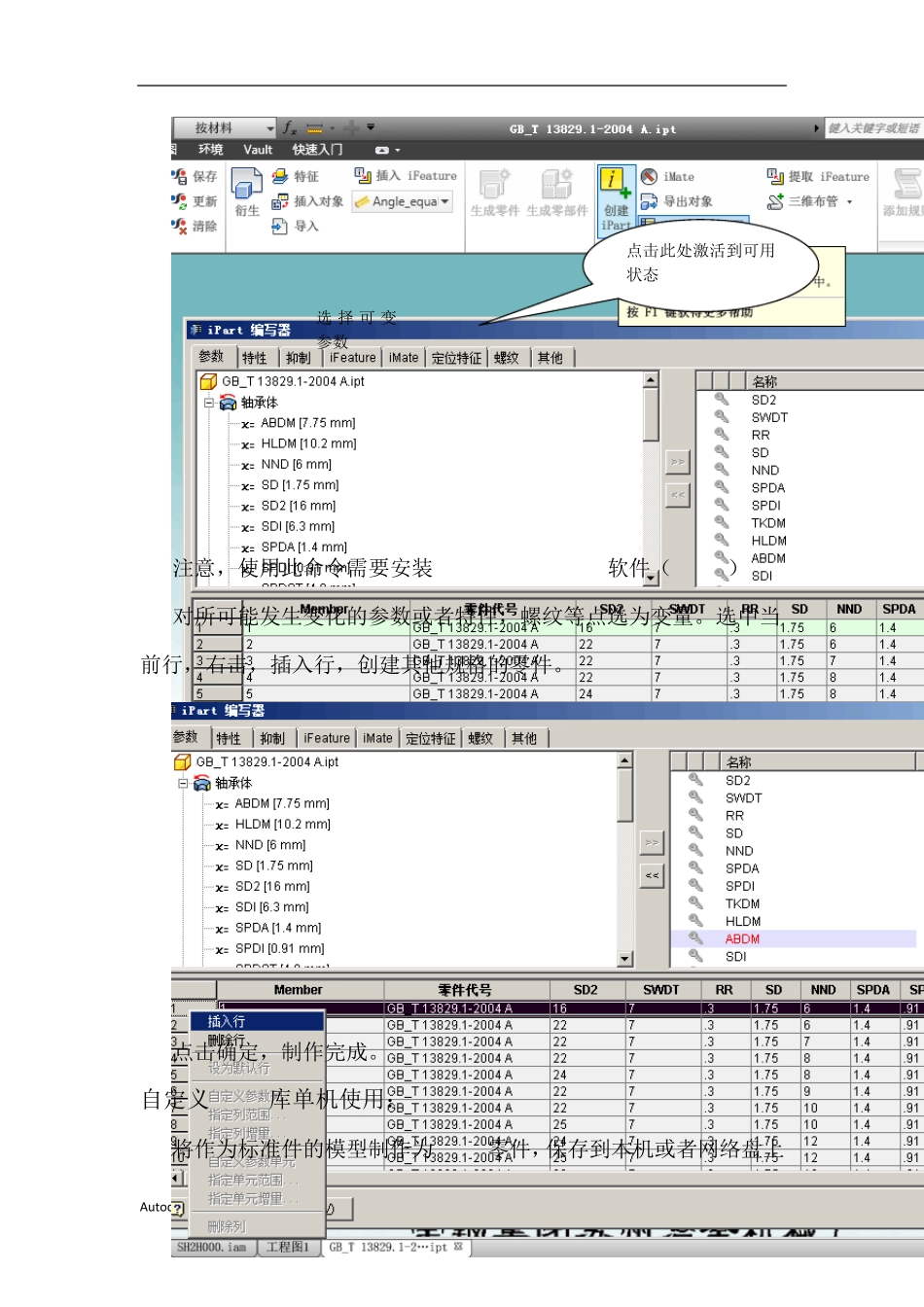
Task: Open the 工程图1 document tab
Action: click(288, 1247)
